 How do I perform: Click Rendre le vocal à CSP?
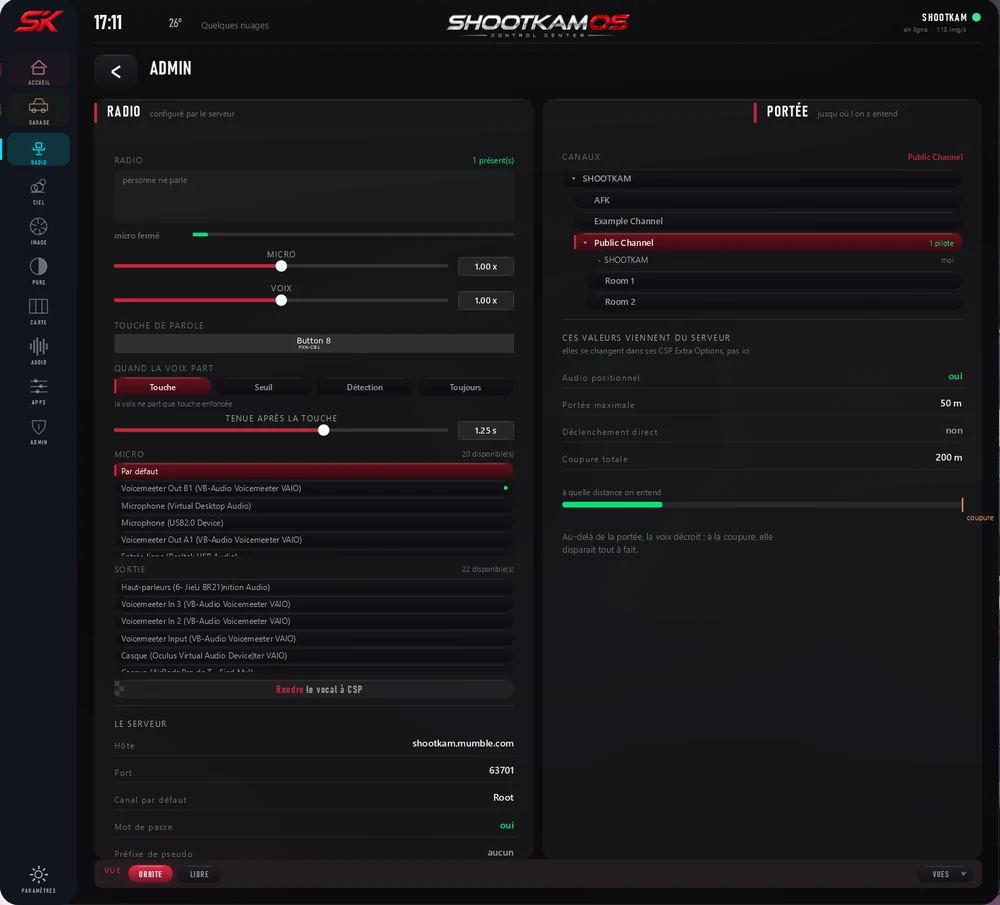point(314,689)
